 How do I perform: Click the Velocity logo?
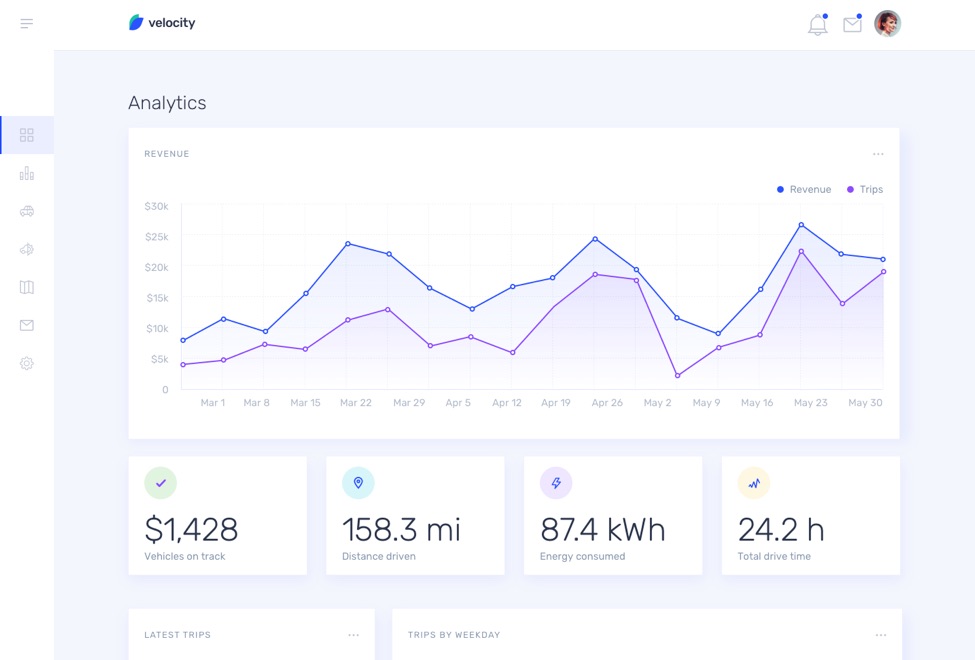coord(162,23)
